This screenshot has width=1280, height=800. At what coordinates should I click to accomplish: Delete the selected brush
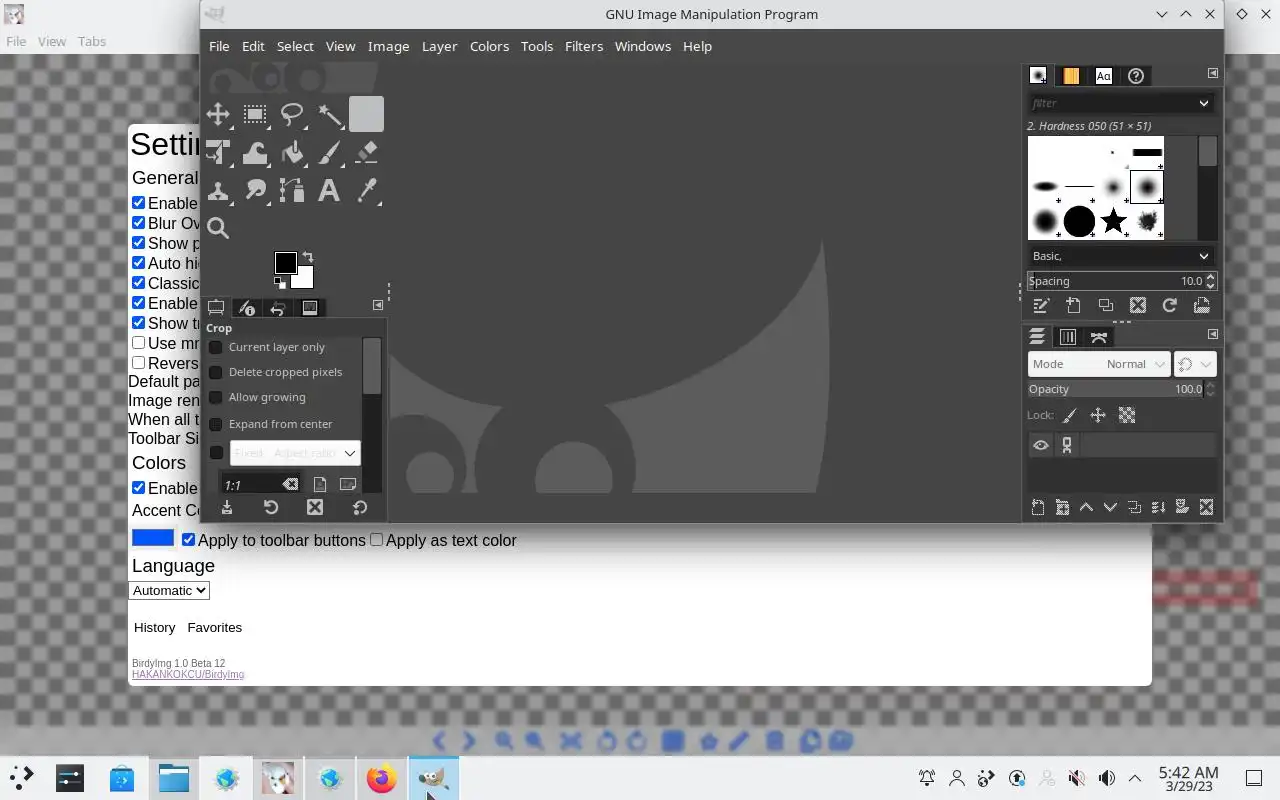point(1137,305)
